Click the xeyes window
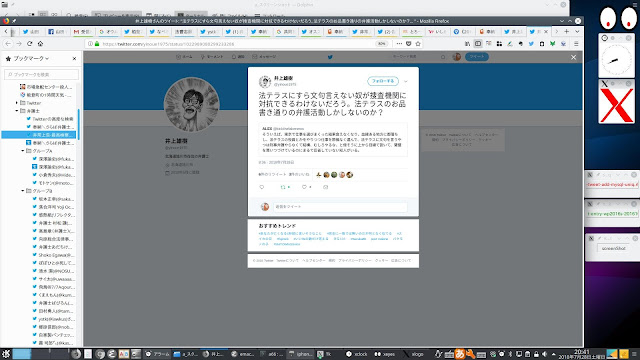The image size is (640, 360). (617, 18)
